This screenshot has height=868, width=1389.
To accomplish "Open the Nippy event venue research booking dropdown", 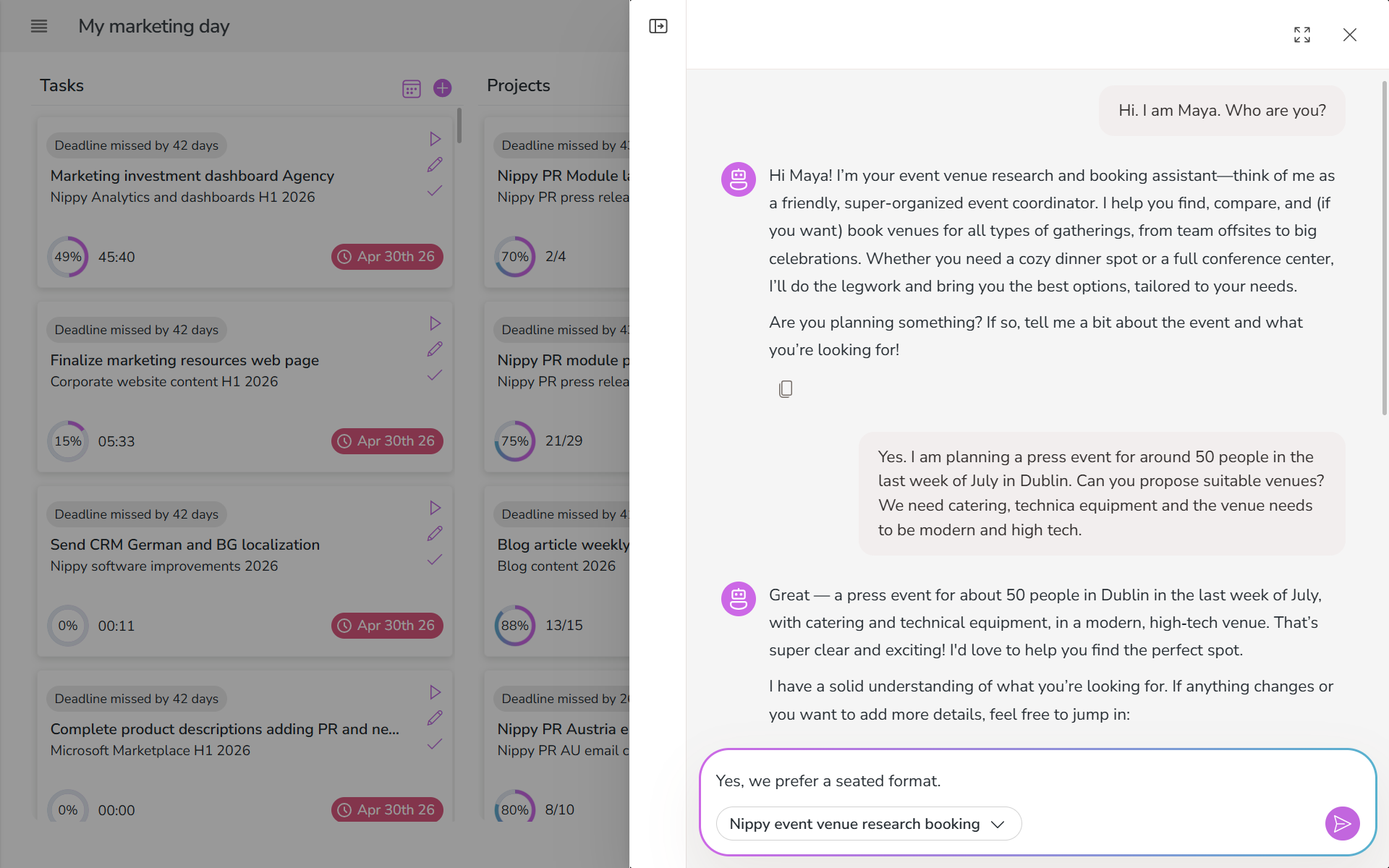I will (x=868, y=824).
